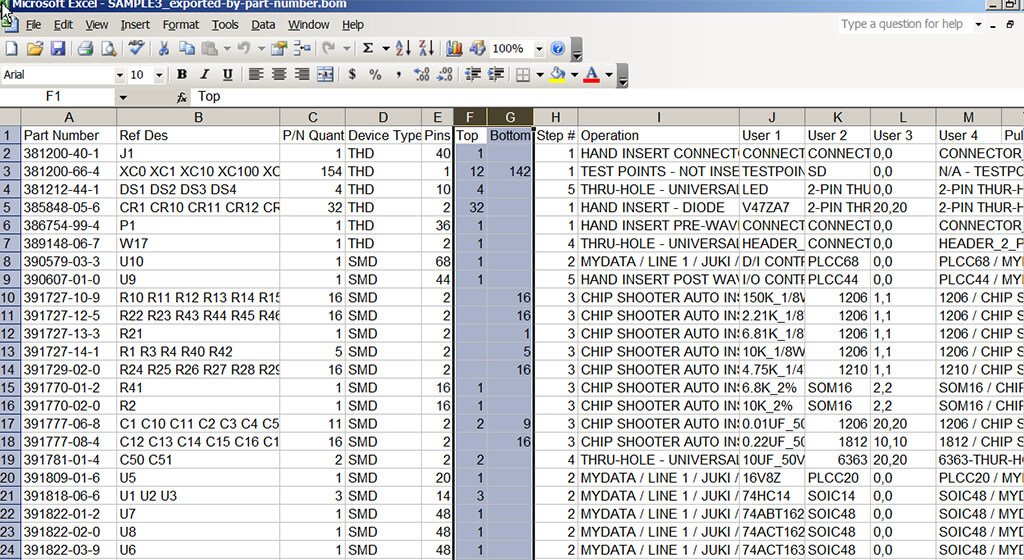Redo the last undone action

pos(328,48)
